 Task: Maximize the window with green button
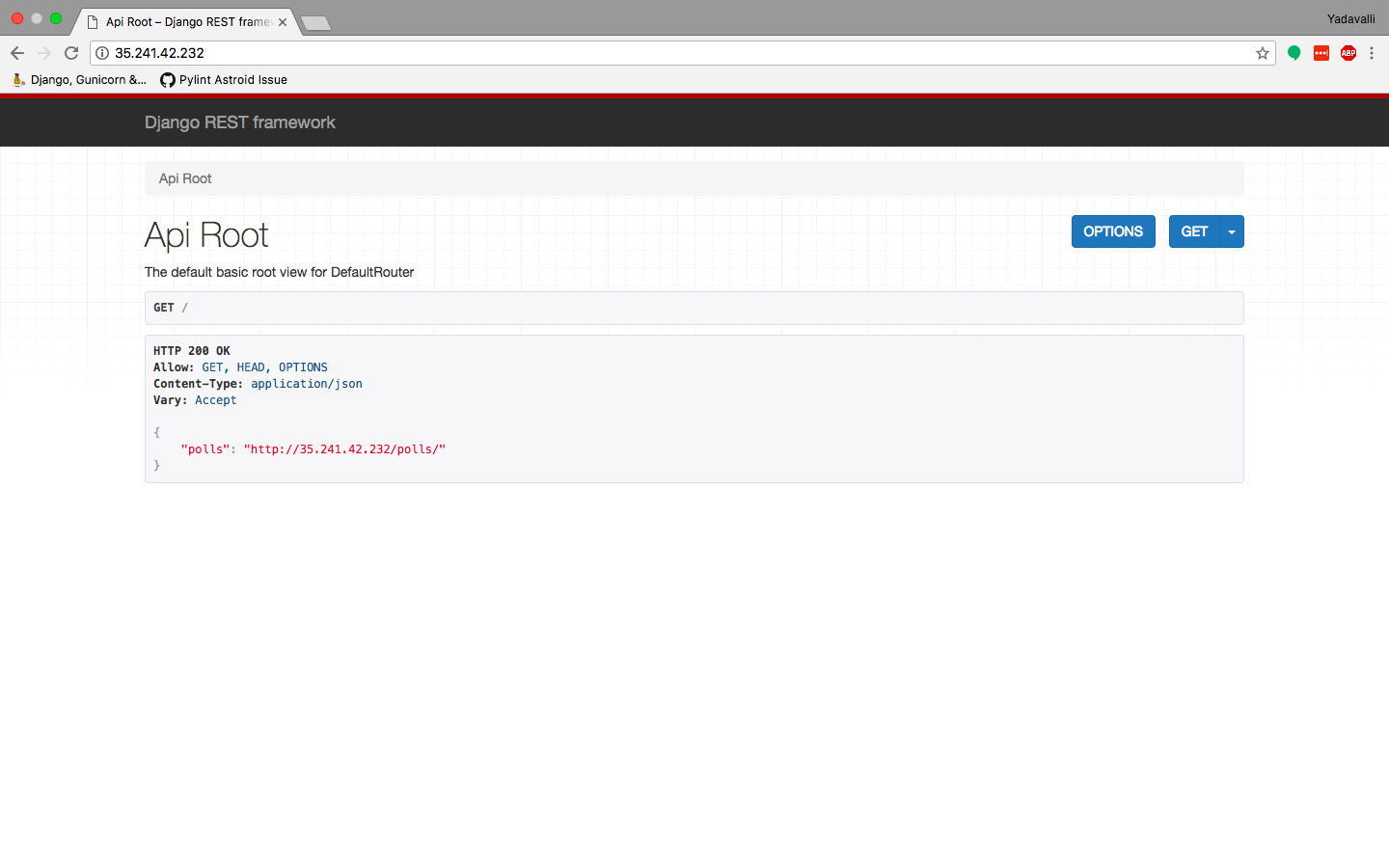[56, 18]
